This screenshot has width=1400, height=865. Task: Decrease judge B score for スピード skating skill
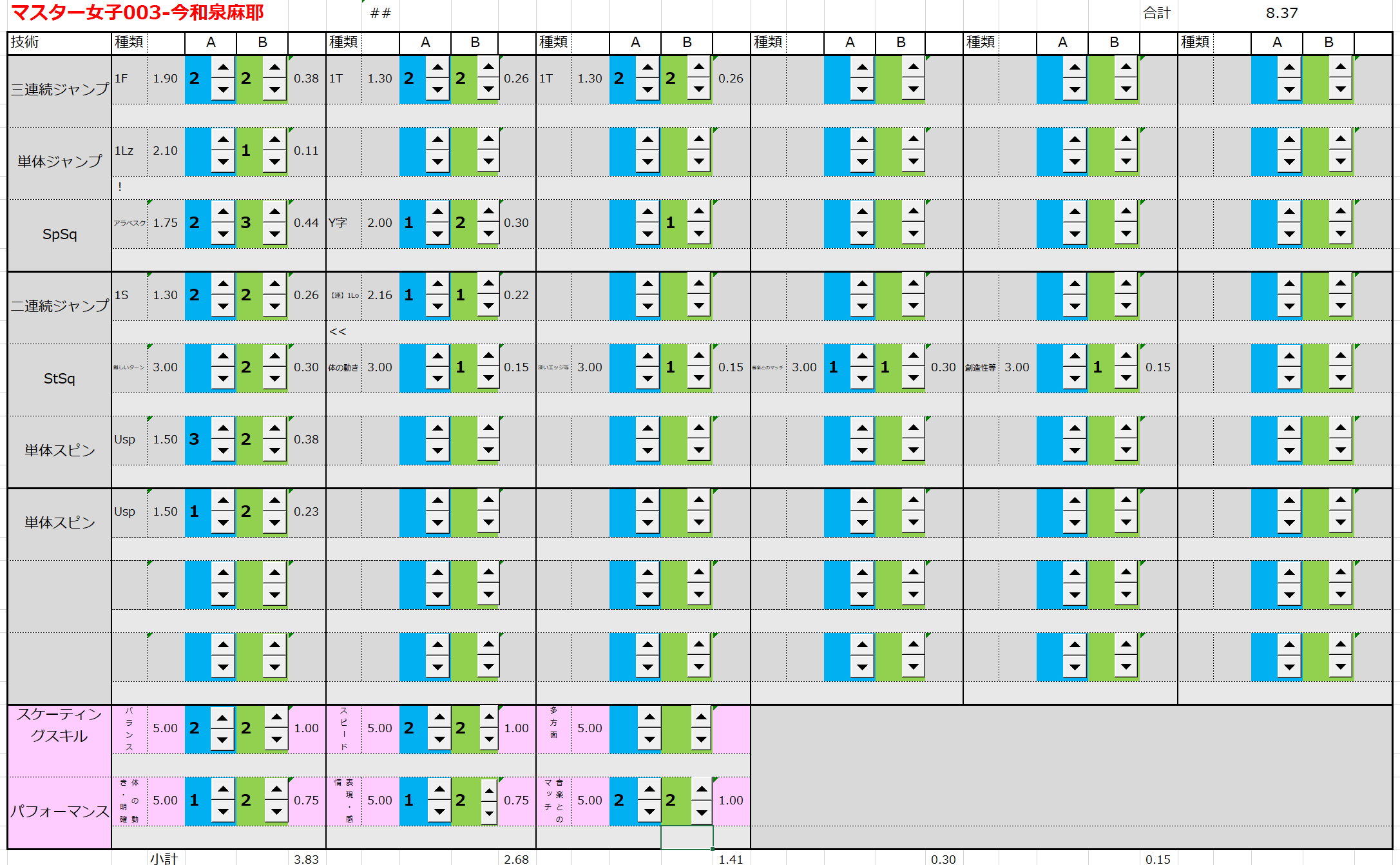click(489, 739)
